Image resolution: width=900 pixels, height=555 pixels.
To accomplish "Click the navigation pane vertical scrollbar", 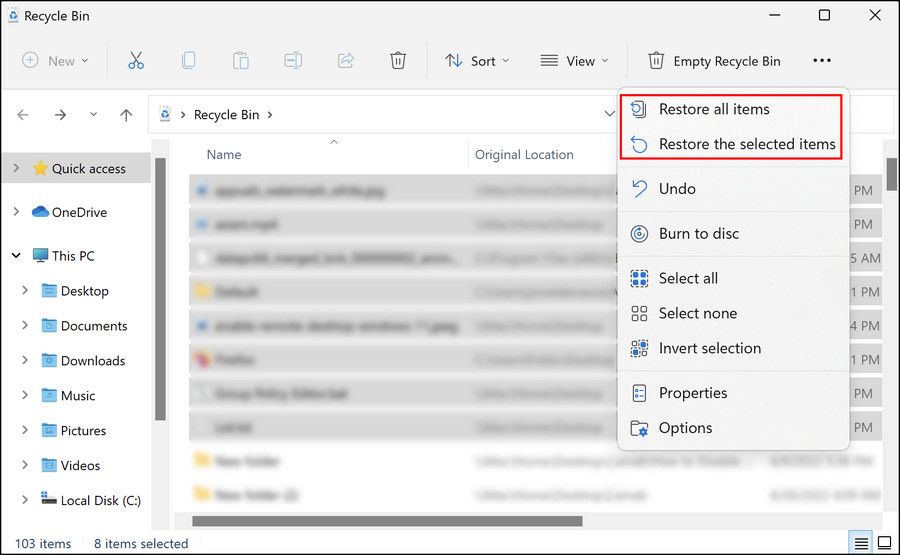I will [x=160, y=289].
